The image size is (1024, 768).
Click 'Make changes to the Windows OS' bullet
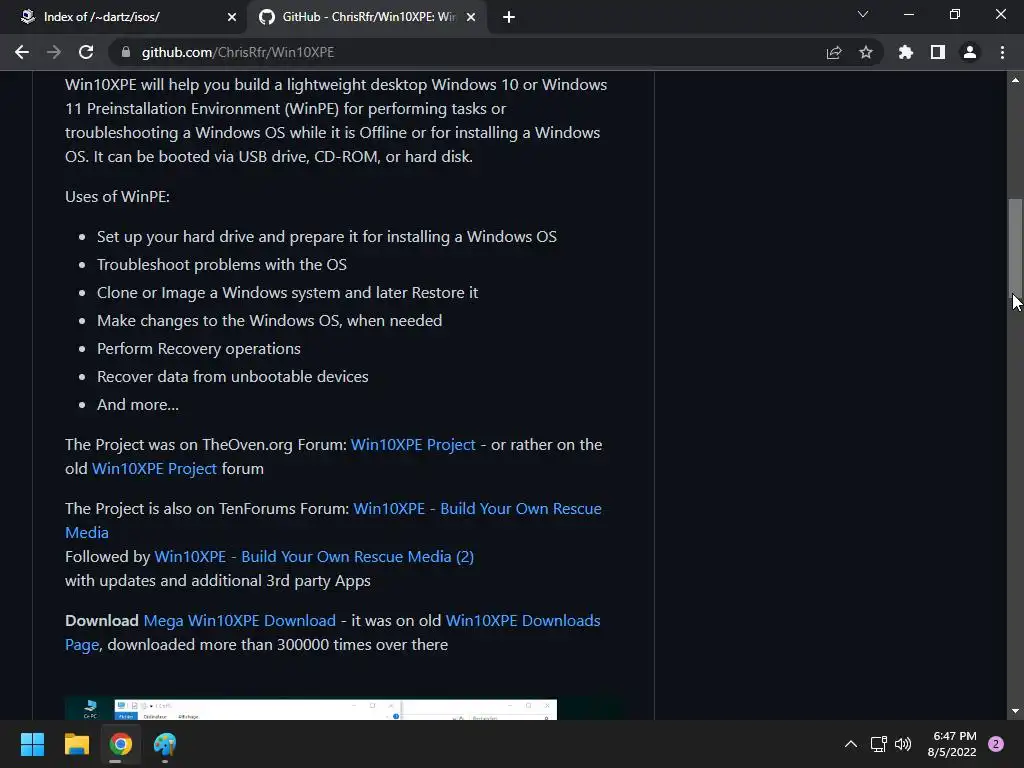tap(269, 321)
